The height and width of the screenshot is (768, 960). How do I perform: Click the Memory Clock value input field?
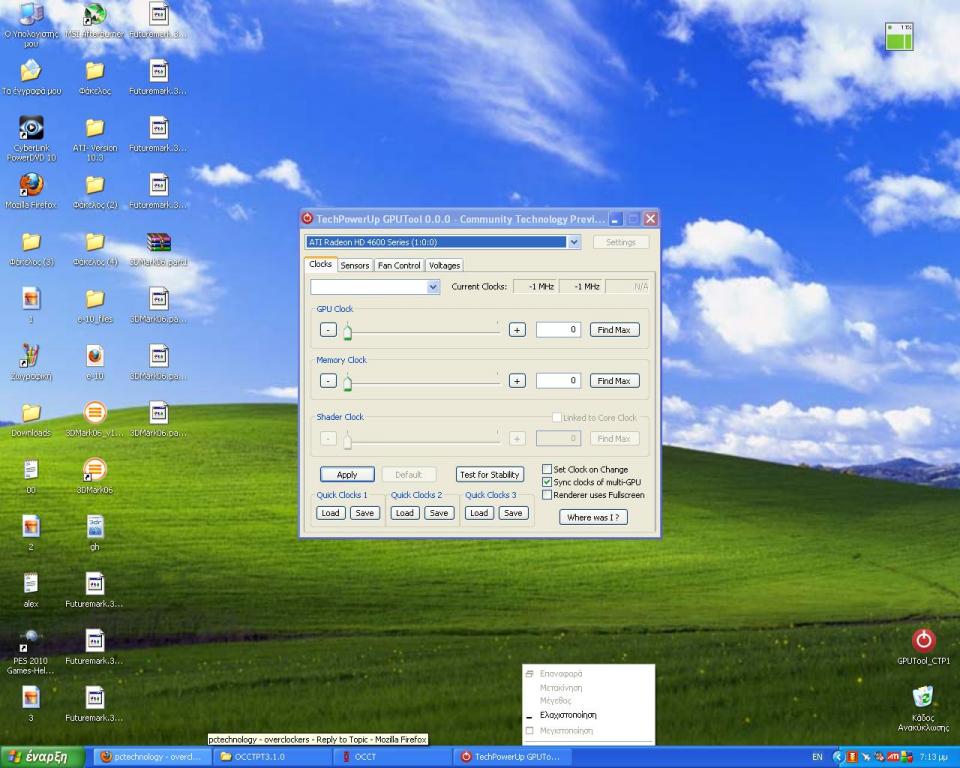click(x=558, y=380)
